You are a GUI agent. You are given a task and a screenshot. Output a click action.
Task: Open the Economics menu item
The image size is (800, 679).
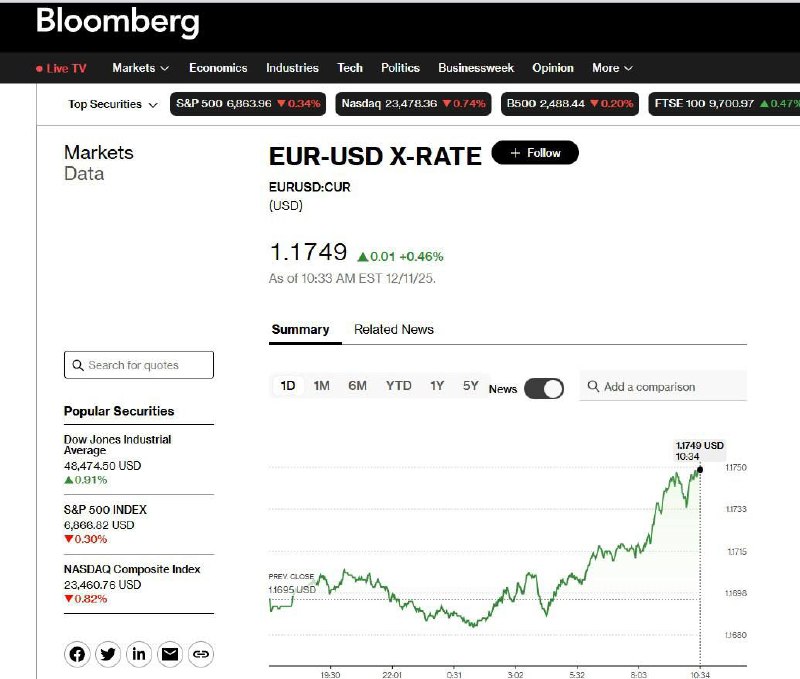pos(218,68)
